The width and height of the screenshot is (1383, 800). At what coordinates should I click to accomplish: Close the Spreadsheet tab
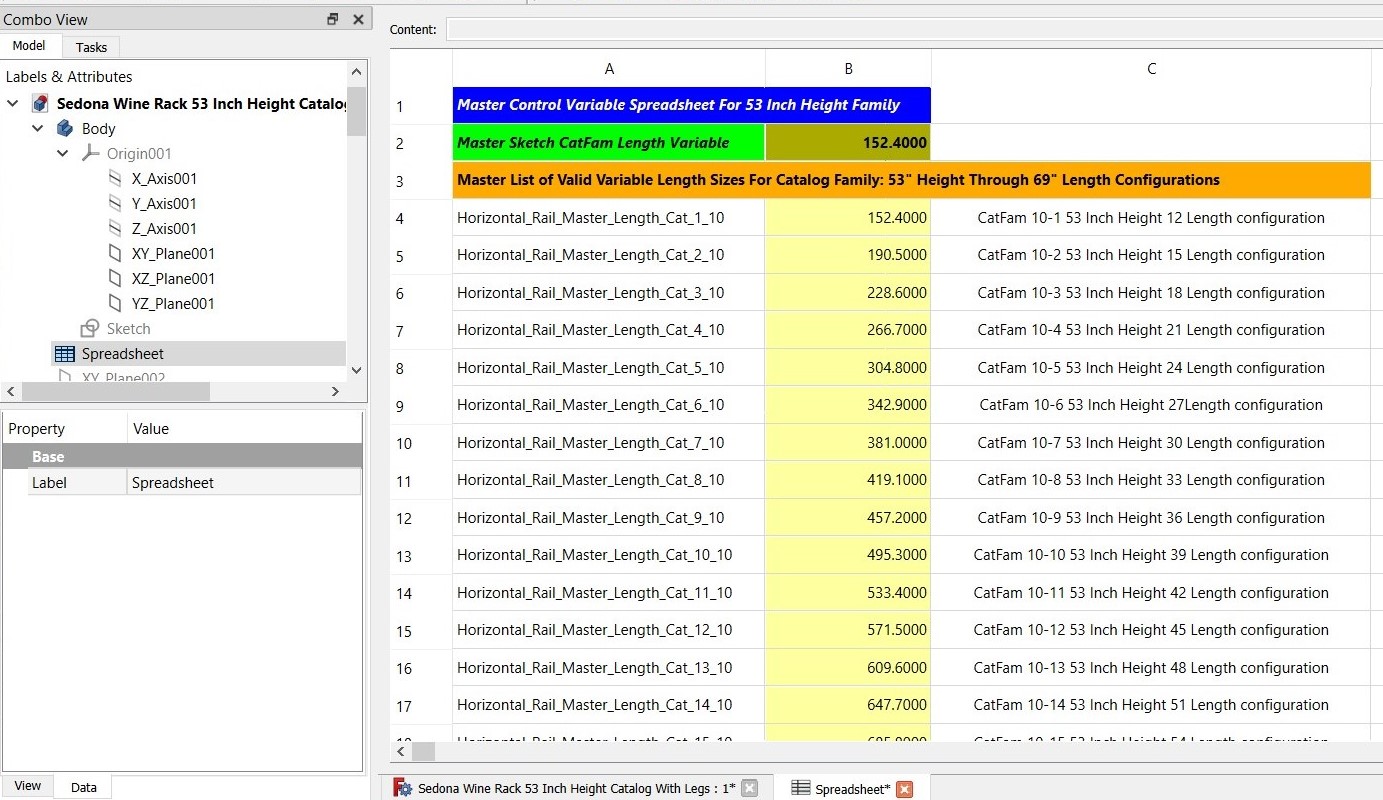click(x=904, y=789)
